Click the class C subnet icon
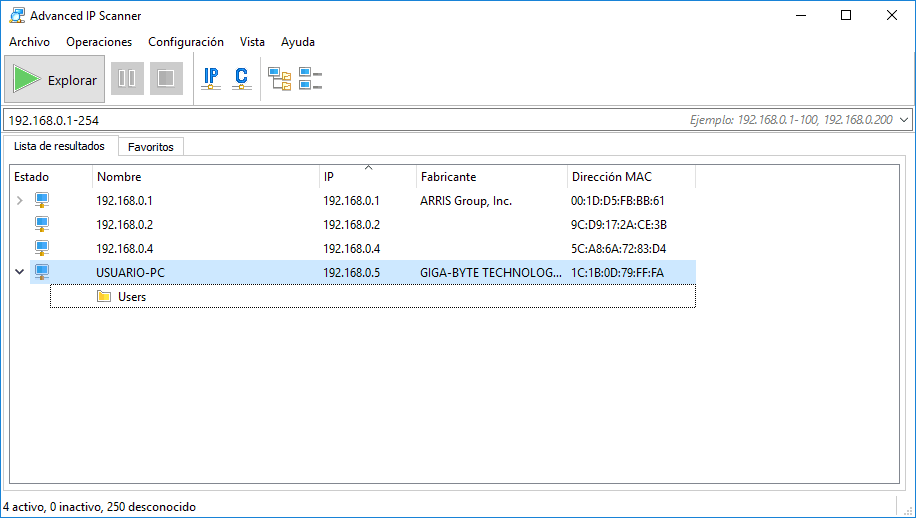Screen dimensions: 916x518 tap(241, 78)
